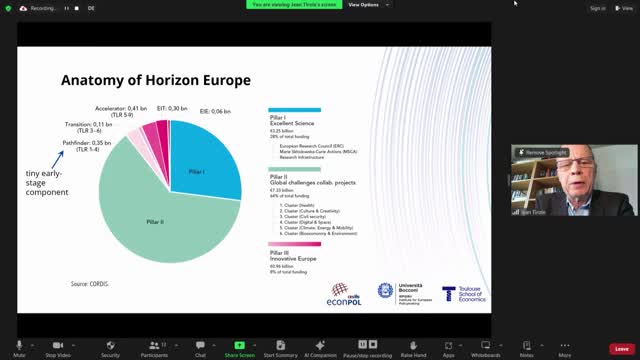Open the Chat panel

[x=200, y=348]
